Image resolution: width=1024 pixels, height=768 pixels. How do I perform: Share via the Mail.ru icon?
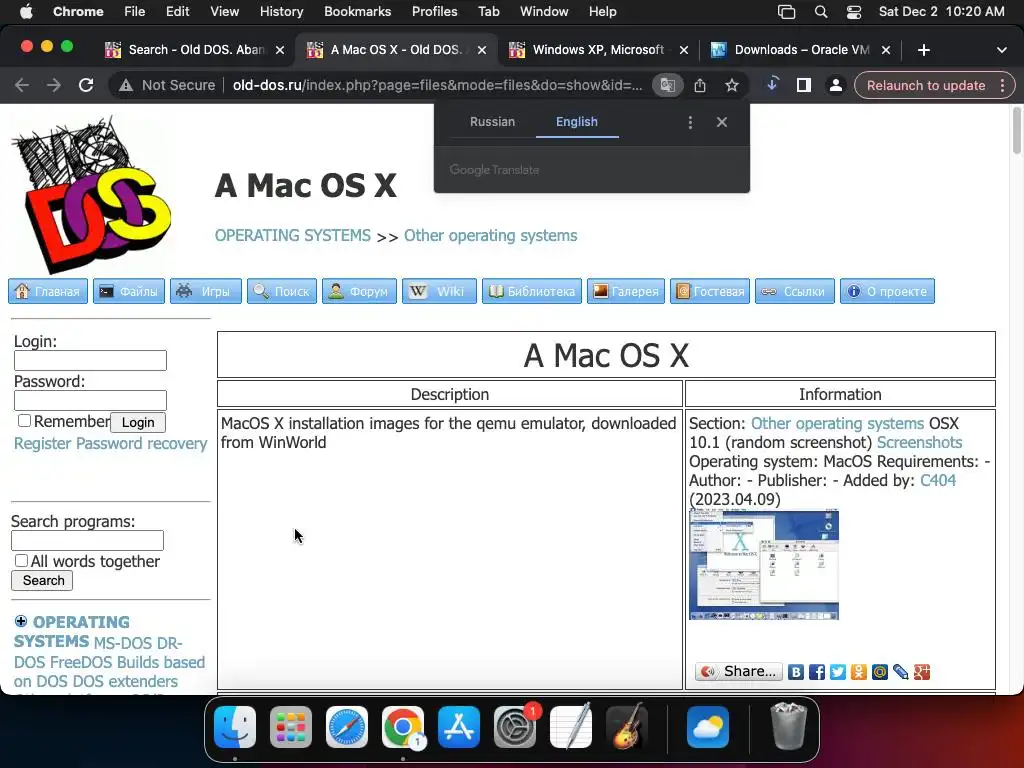pos(880,672)
